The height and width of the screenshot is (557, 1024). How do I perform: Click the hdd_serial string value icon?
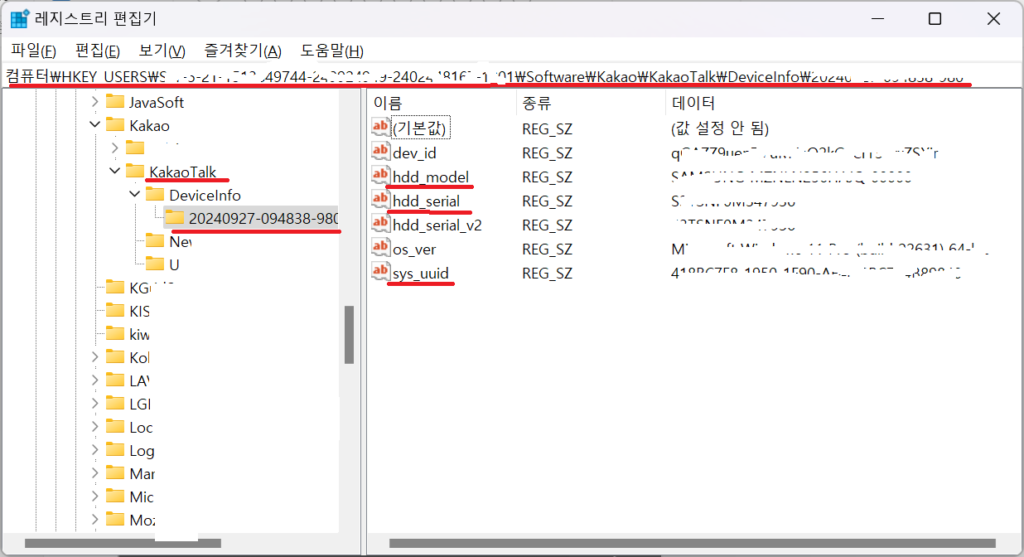click(381, 199)
